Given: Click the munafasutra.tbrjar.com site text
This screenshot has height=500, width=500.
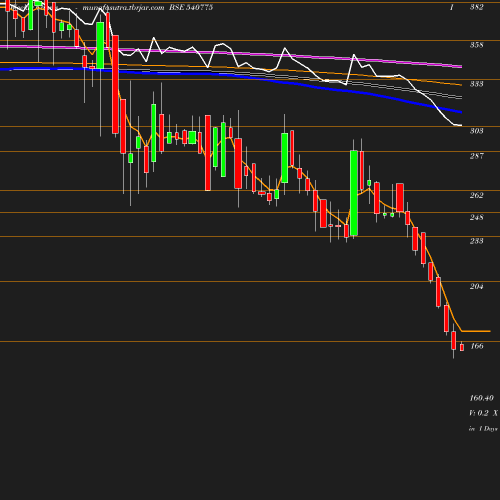Looking at the screenshot, I should (x=123, y=7).
